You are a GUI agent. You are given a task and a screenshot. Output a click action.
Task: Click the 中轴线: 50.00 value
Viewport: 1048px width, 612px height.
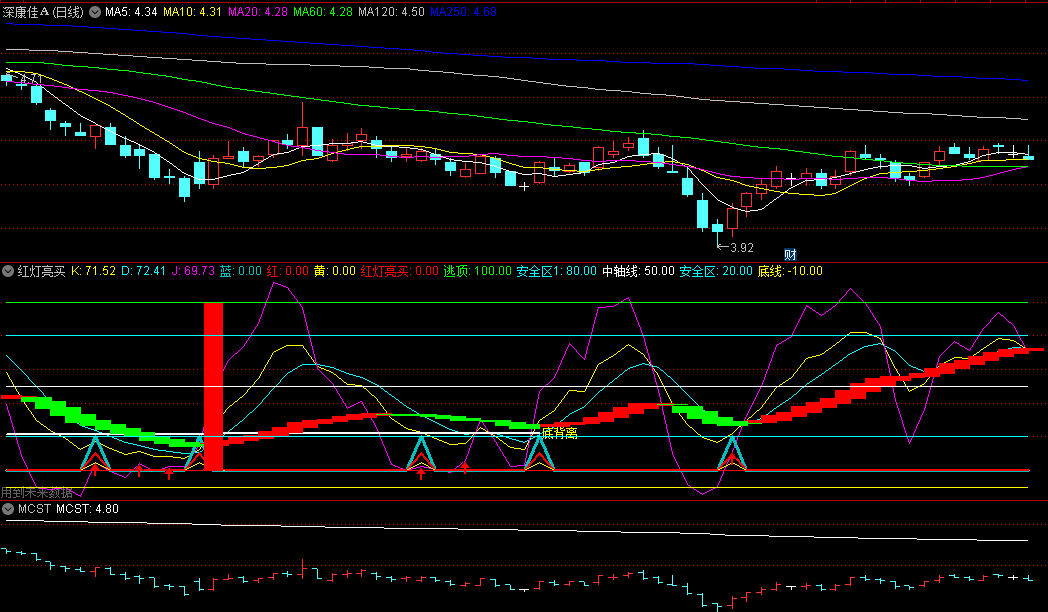click(x=638, y=271)
